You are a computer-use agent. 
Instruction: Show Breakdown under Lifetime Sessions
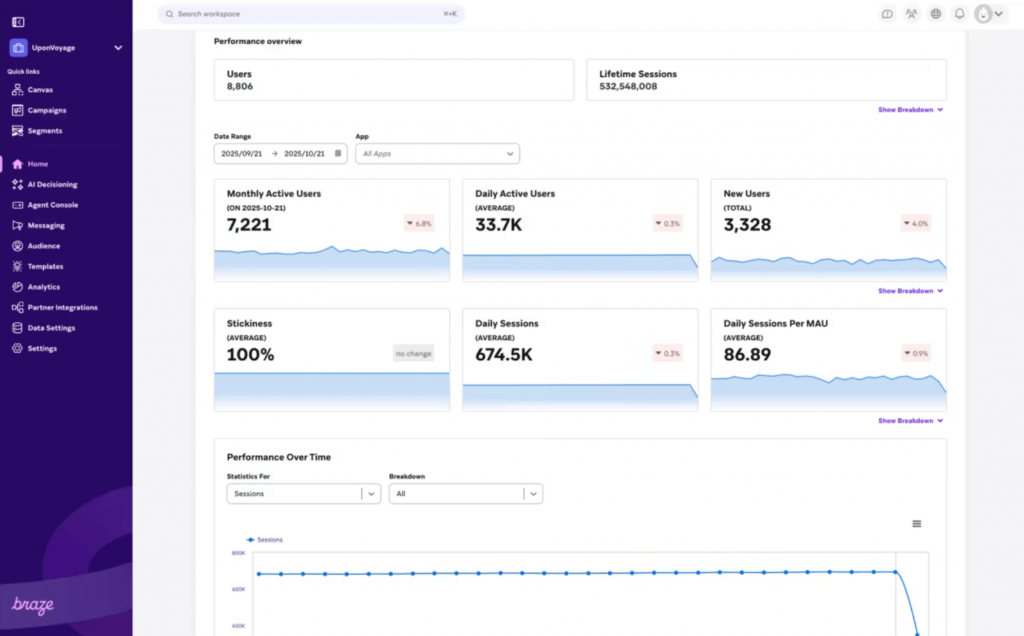(x=908, y=110)
